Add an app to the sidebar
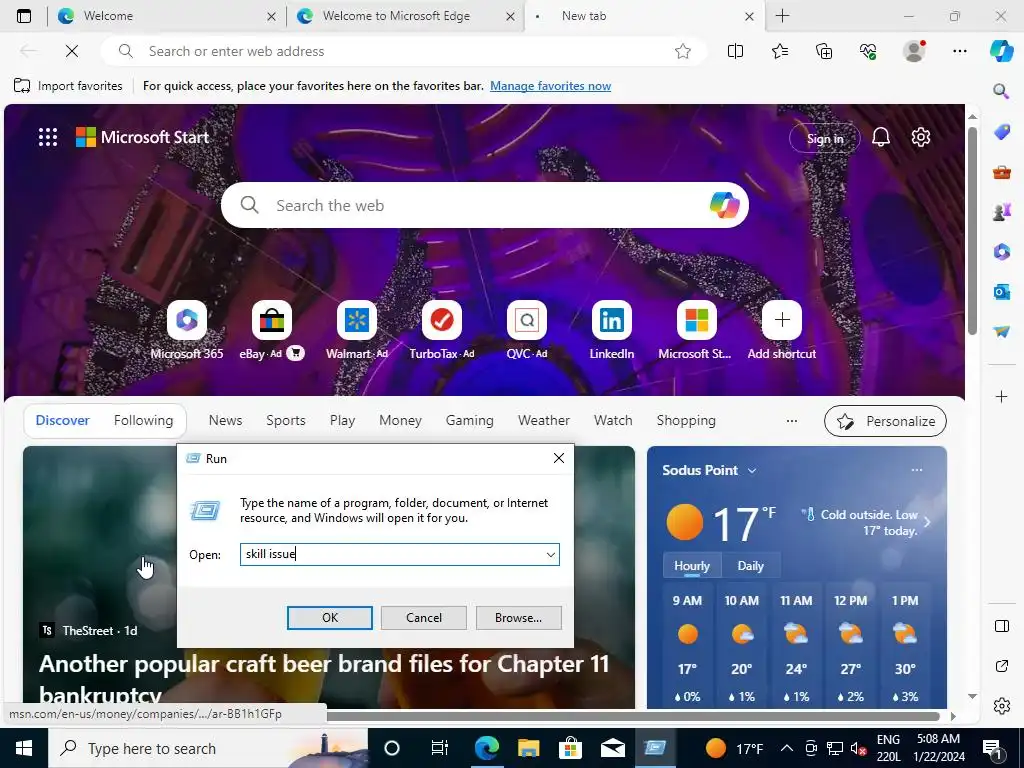Image resolution: width=1024 pixels, height=768 pixels. click(x=1001, y=396)
